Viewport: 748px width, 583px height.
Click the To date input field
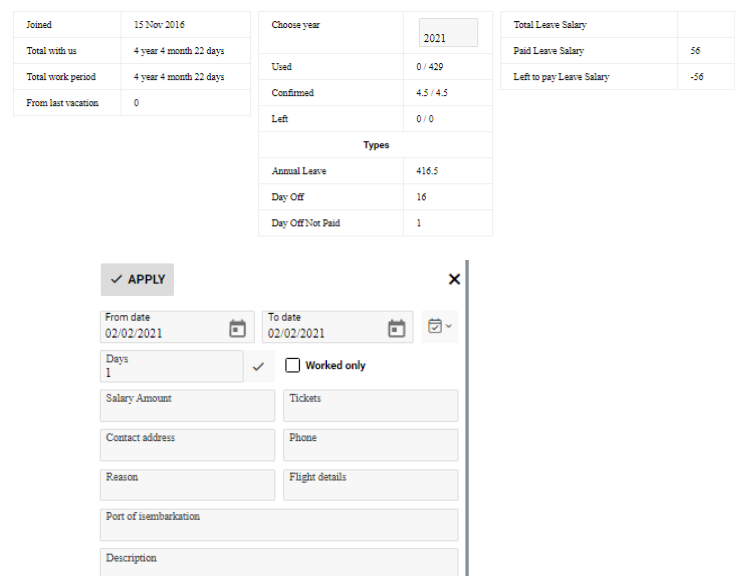[322, 333]
